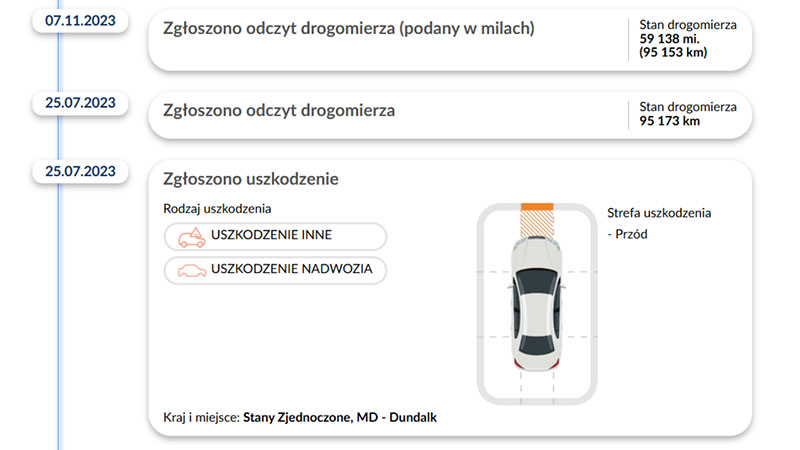Click the 59 138 mi. odometer value
Image resolution: width=800 pixels, height=450 pixels.
[669, 38]
